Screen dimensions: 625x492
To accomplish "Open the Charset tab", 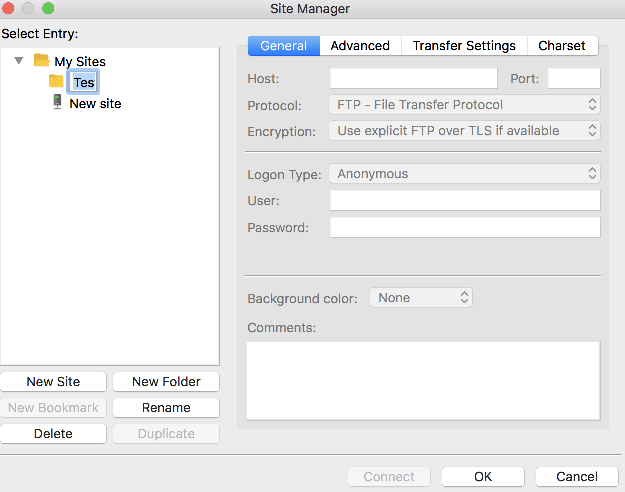I will pyautogui.click(x=562, y=46).
